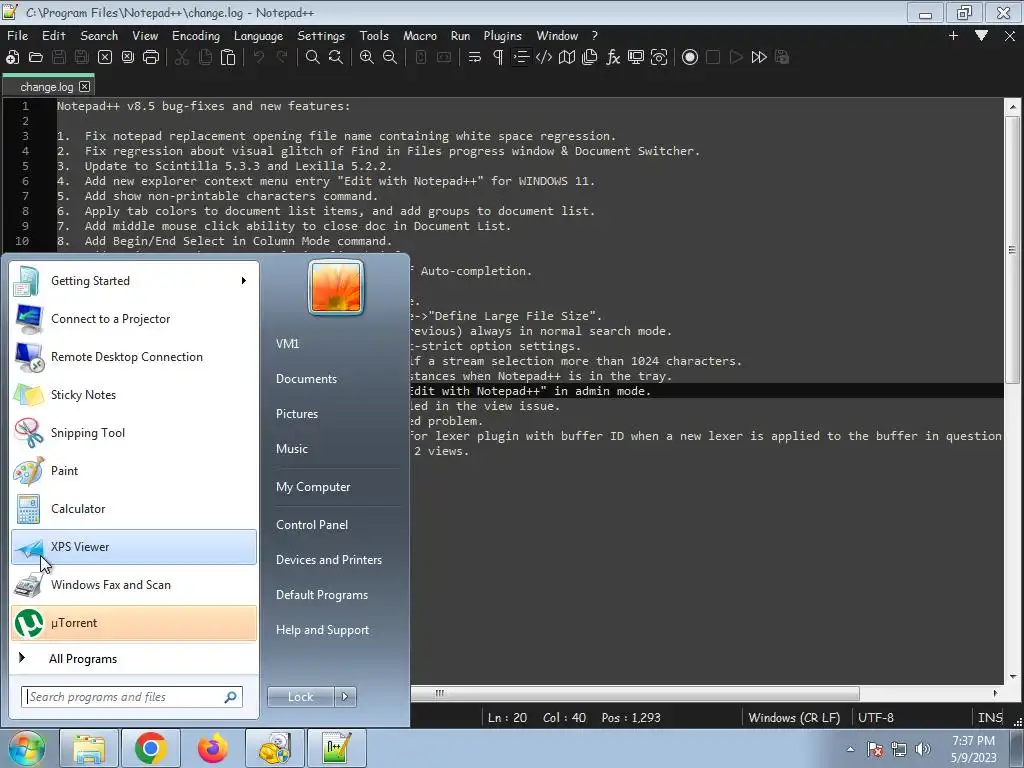The image size is (1024, 768).
Task: Click the plus icon at menu bar right
Action: pos(953,36)
